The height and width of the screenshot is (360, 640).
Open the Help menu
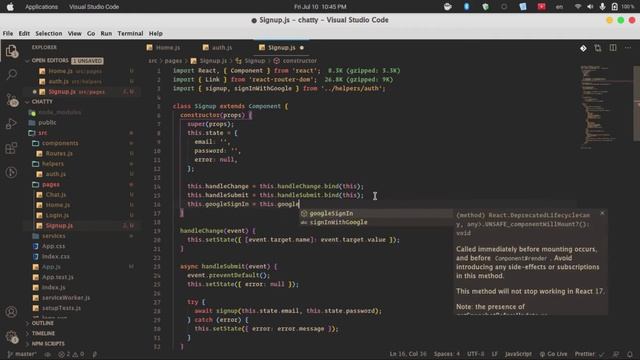[156, 33]
